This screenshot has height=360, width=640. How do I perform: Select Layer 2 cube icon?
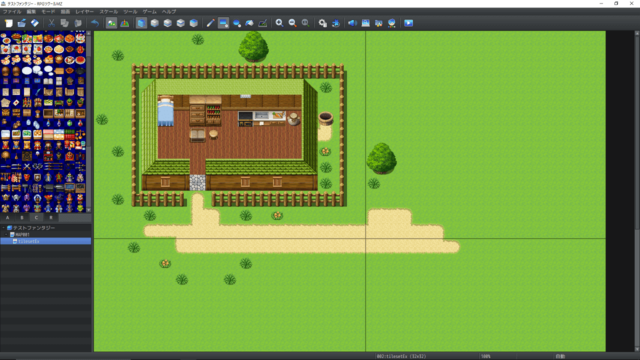pos(167,23)
